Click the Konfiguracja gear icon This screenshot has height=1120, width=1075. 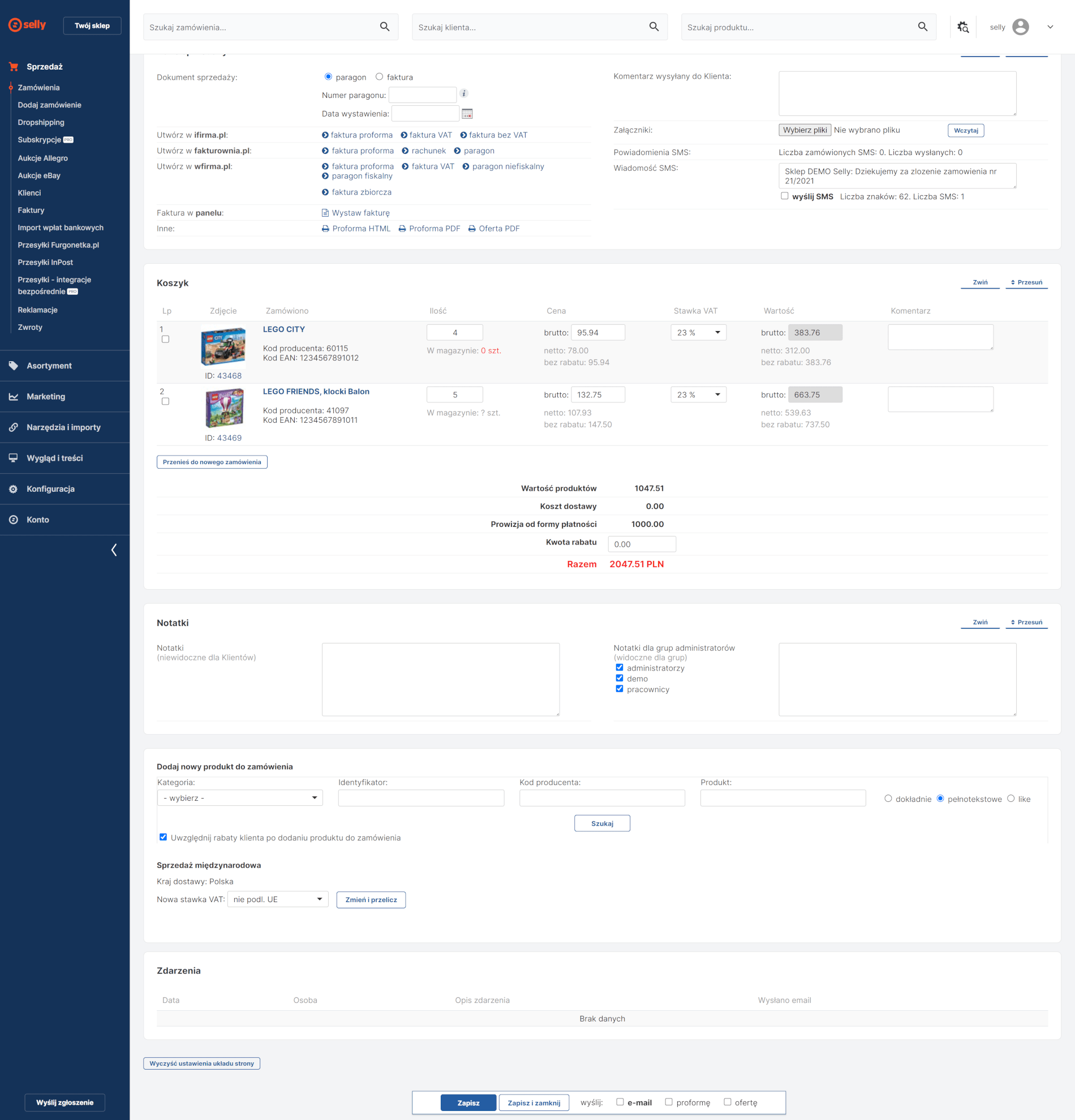[x=14, y=489]
